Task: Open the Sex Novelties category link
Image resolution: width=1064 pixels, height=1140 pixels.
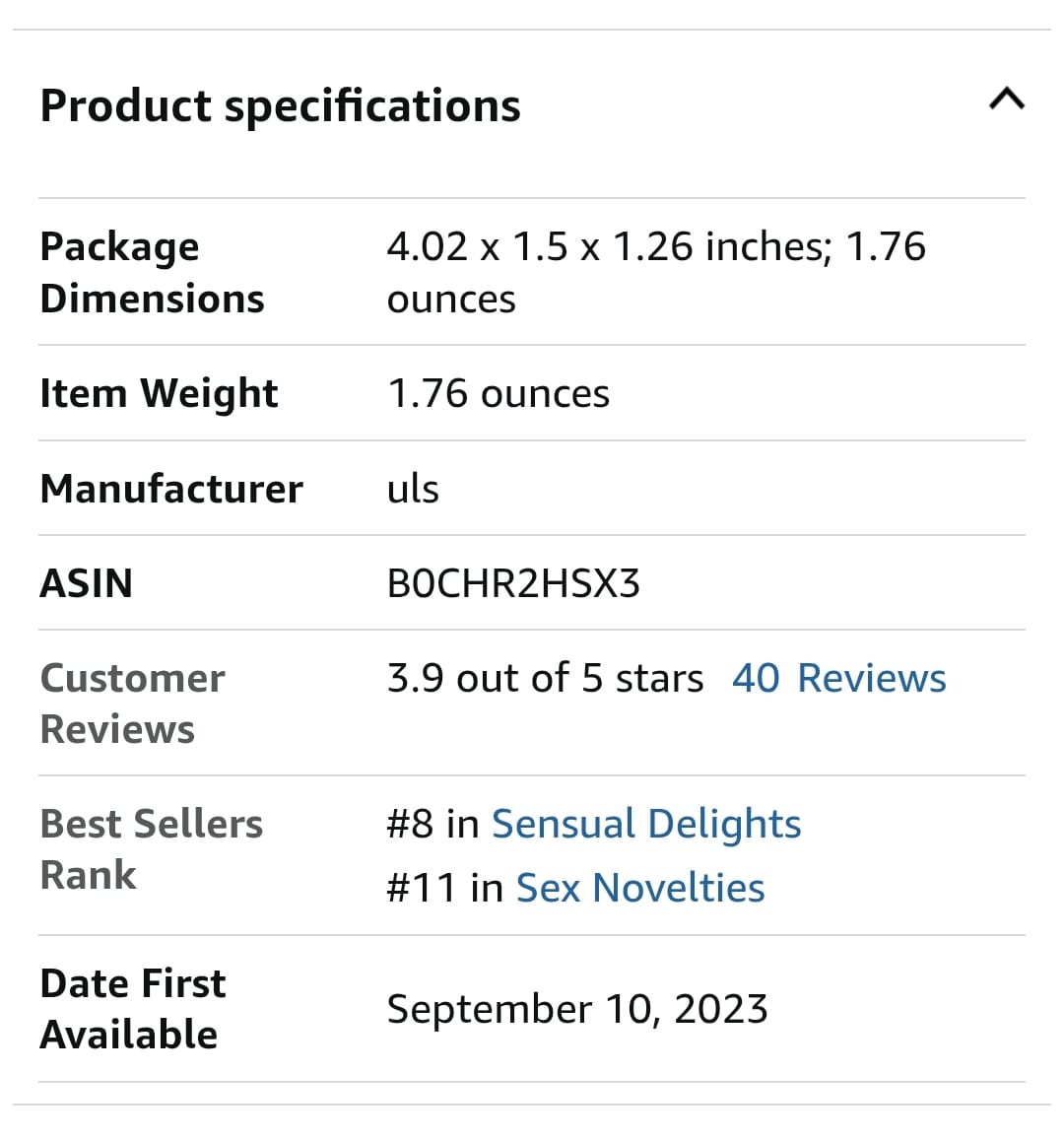Action: (x=640, y=889)
